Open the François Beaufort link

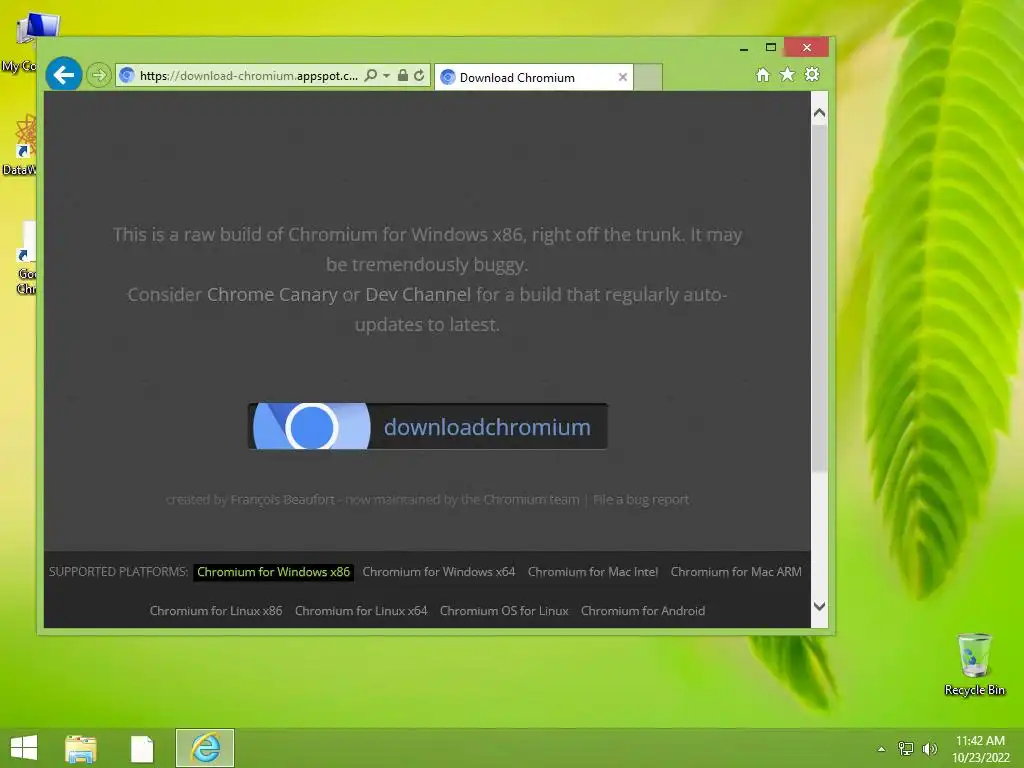pos(282,500)
